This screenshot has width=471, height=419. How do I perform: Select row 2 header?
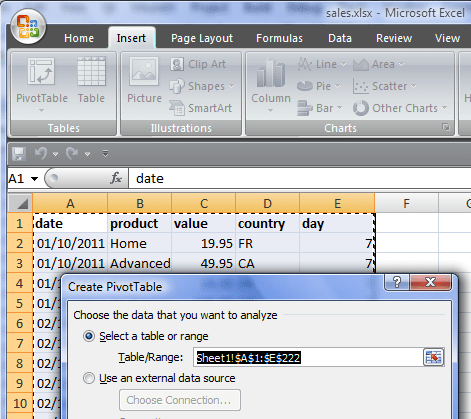(x=20, y=243)
